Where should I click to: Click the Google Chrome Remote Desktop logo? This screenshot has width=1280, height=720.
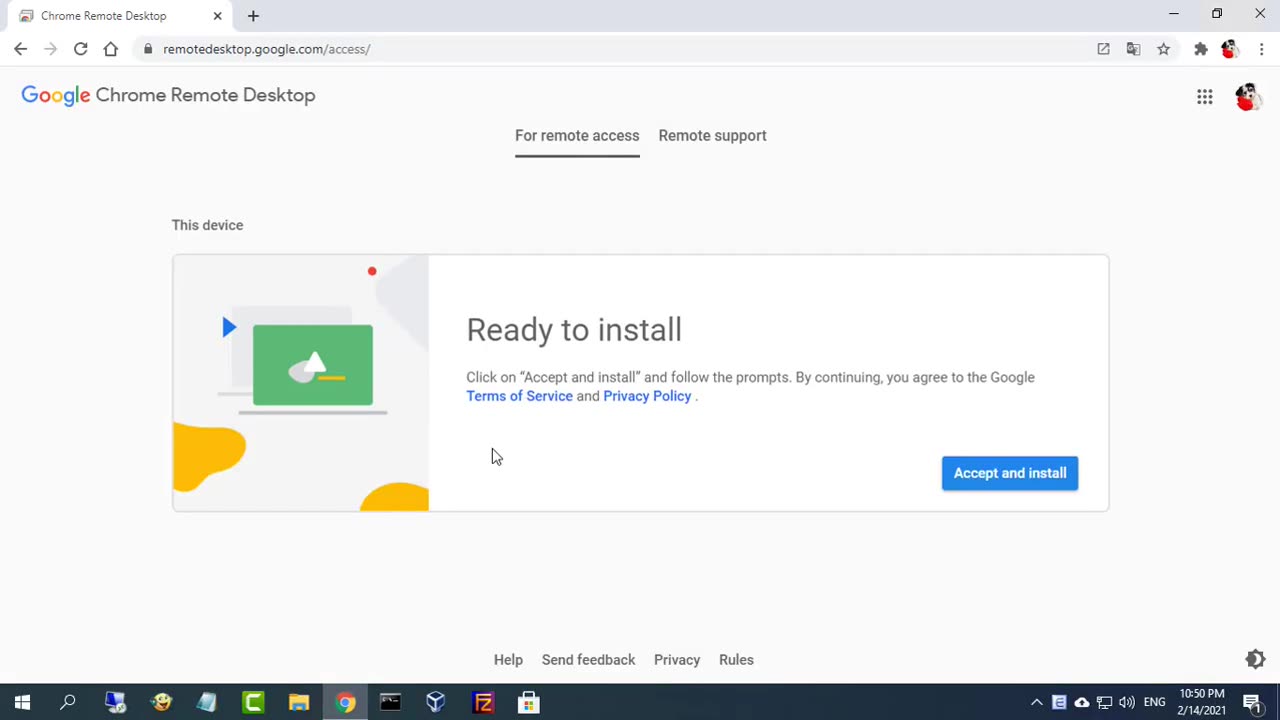[168, 95]
